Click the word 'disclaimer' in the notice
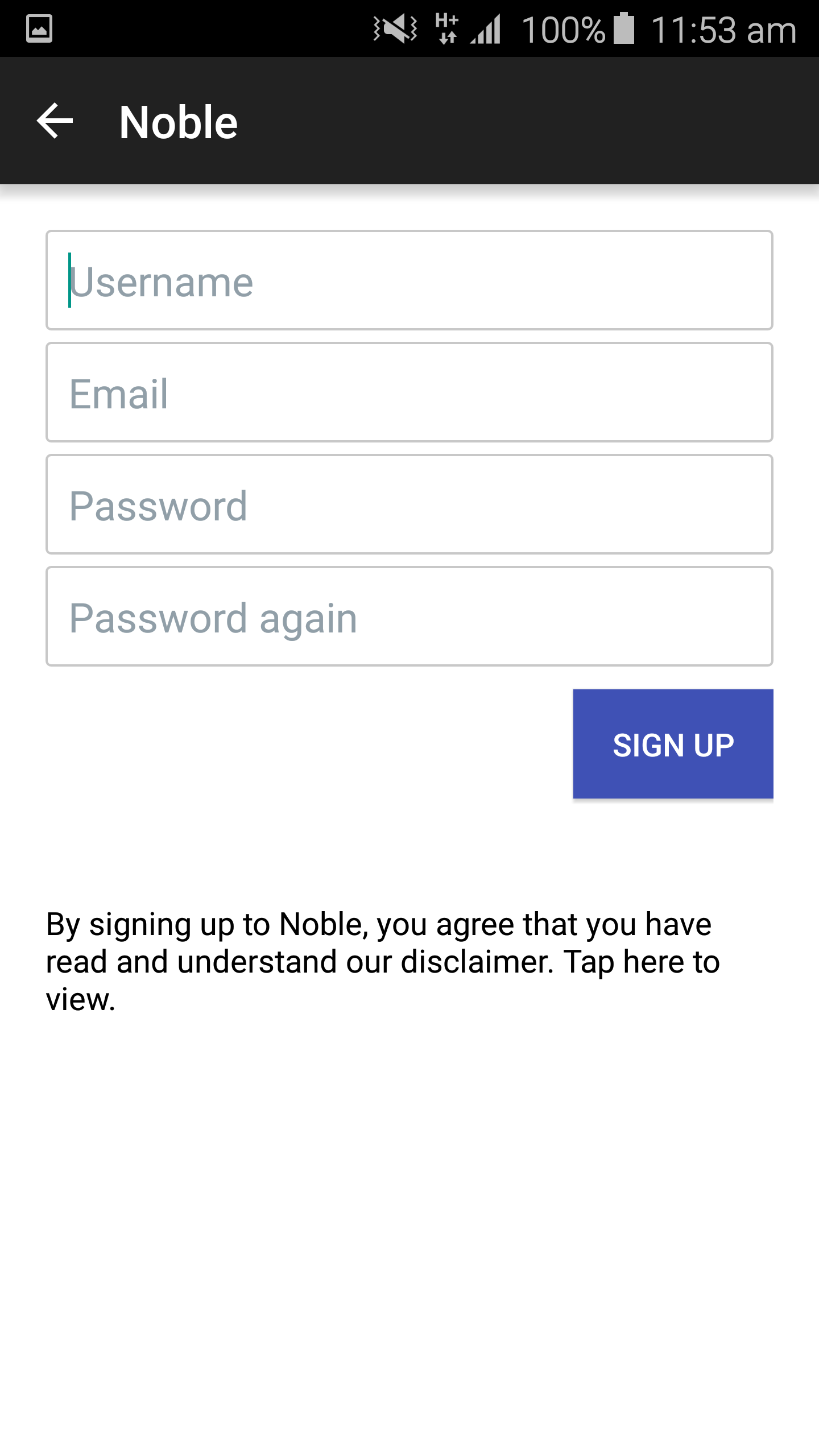Viewport: 819px width, 1456px height. coord(477,962)
